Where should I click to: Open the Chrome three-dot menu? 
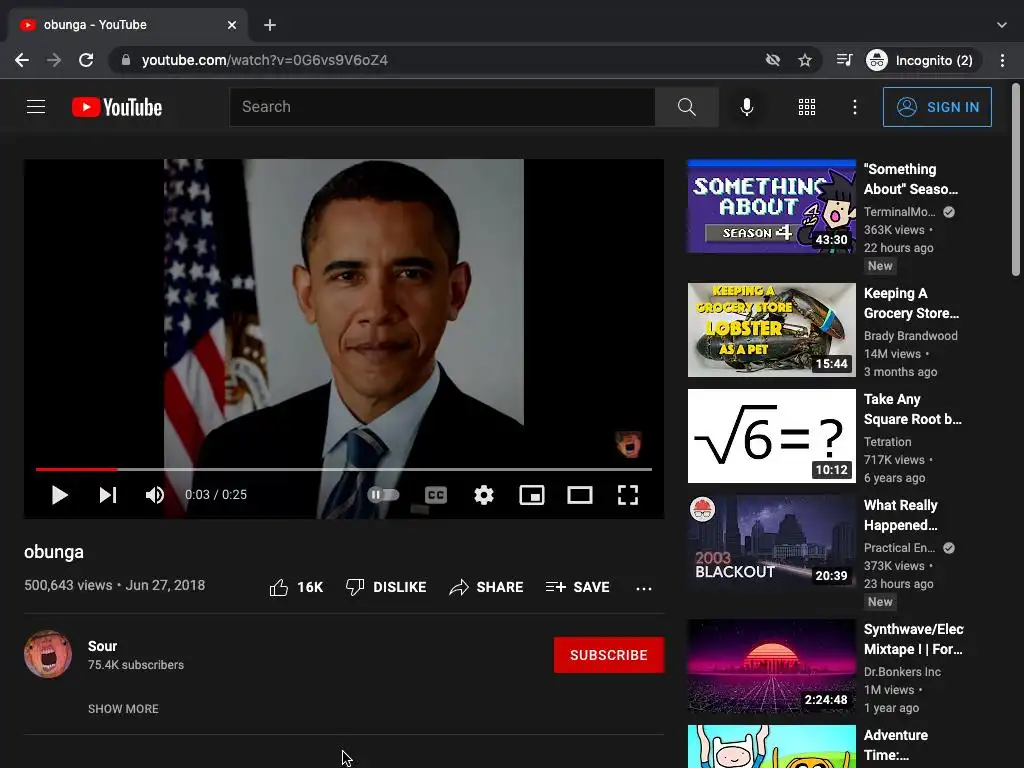pyautogui.click(x=1002, y=60)
